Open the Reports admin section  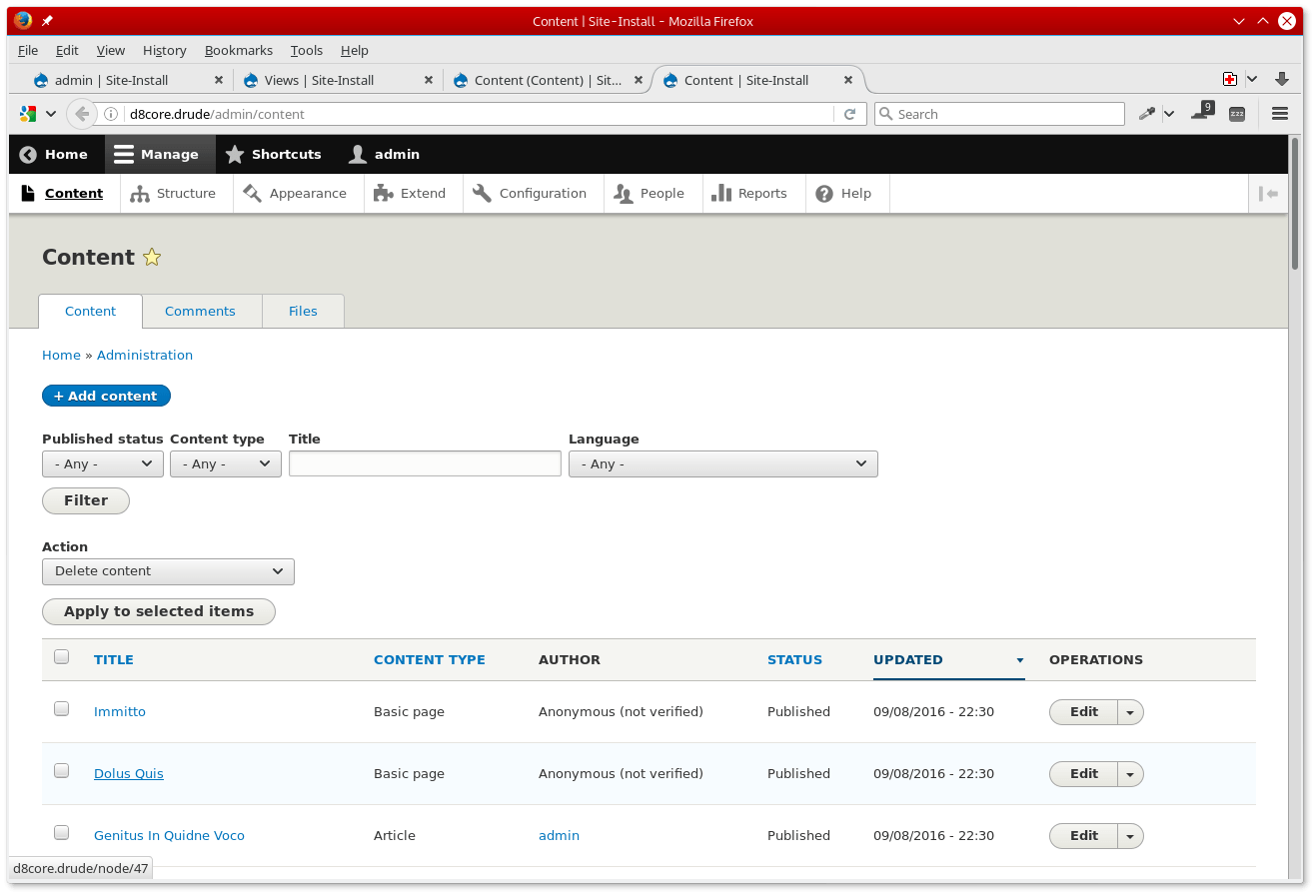click(x=749, y=194)
